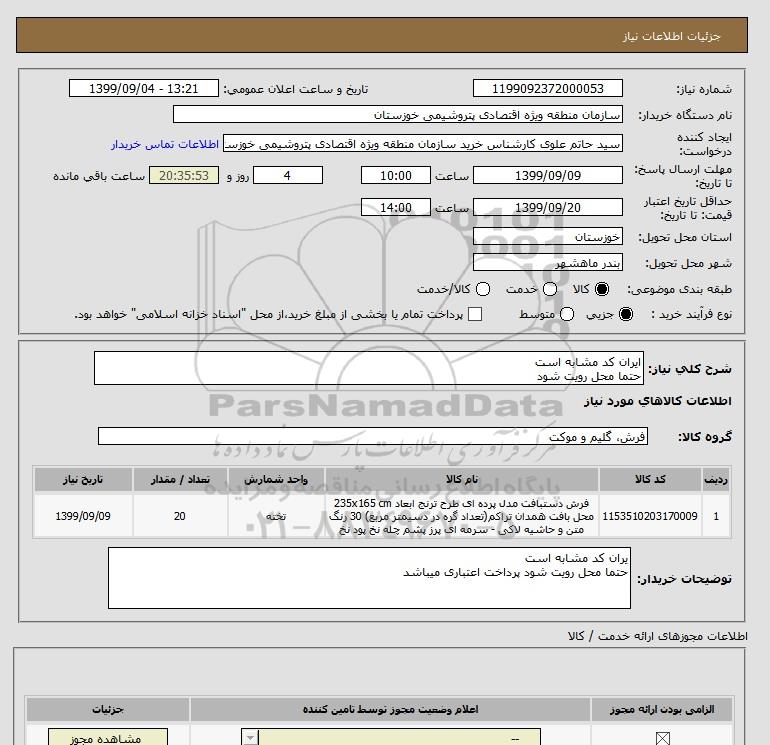
Task: Select the جزیی purchase type radio
Action: [x=626, y=314]
